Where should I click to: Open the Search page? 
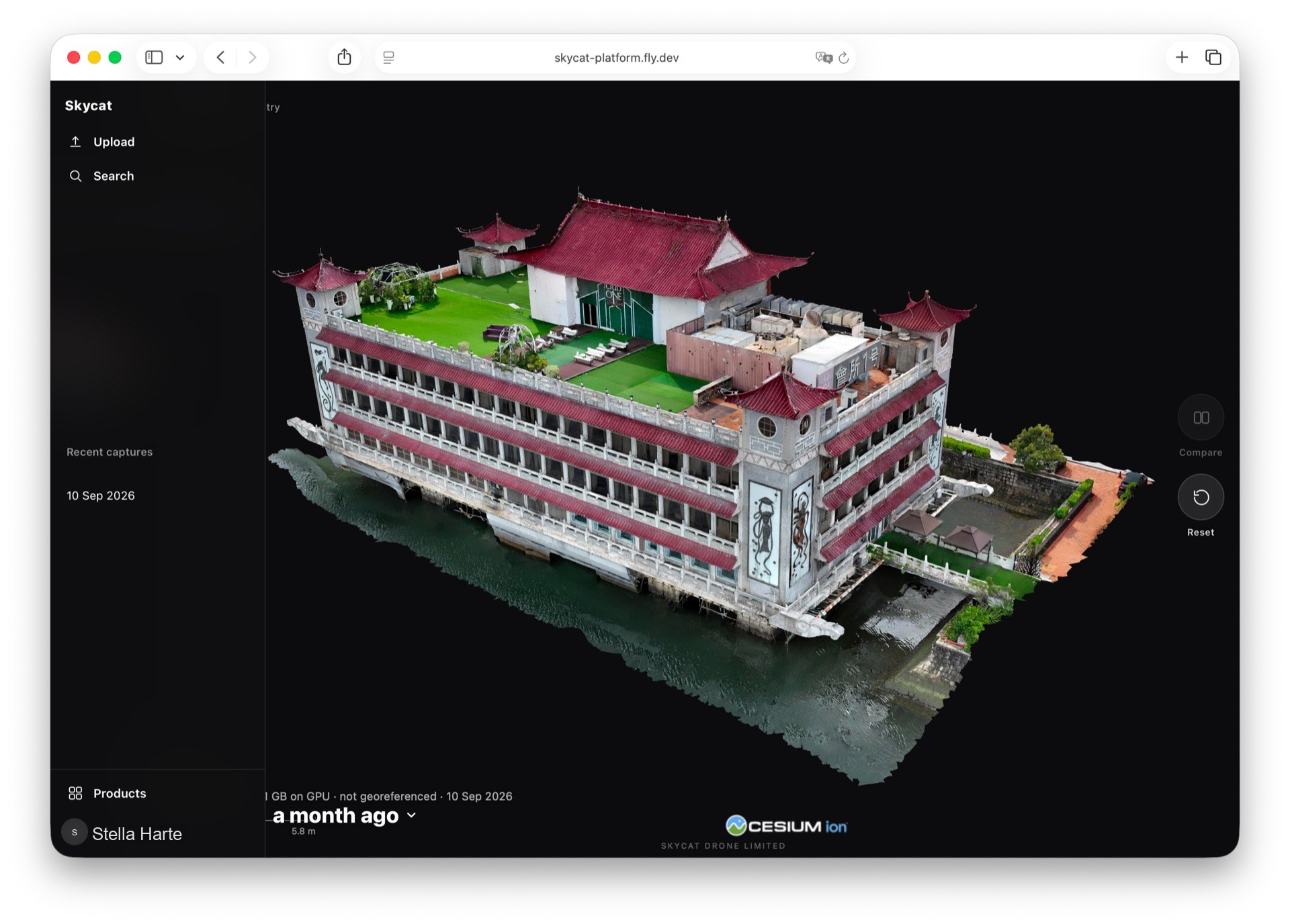(114, 176)
